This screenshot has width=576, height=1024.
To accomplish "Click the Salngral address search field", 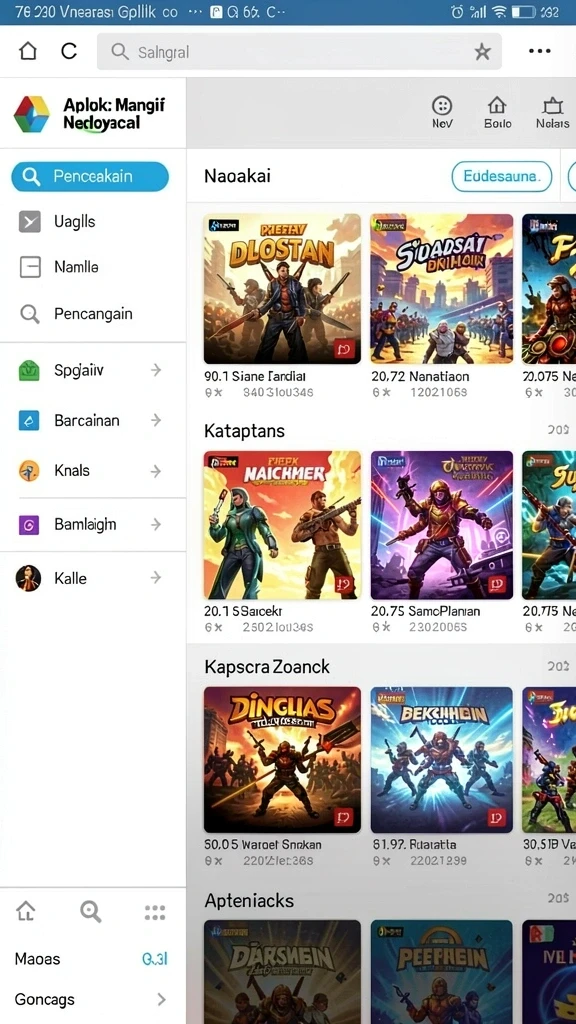I will 299,52.
